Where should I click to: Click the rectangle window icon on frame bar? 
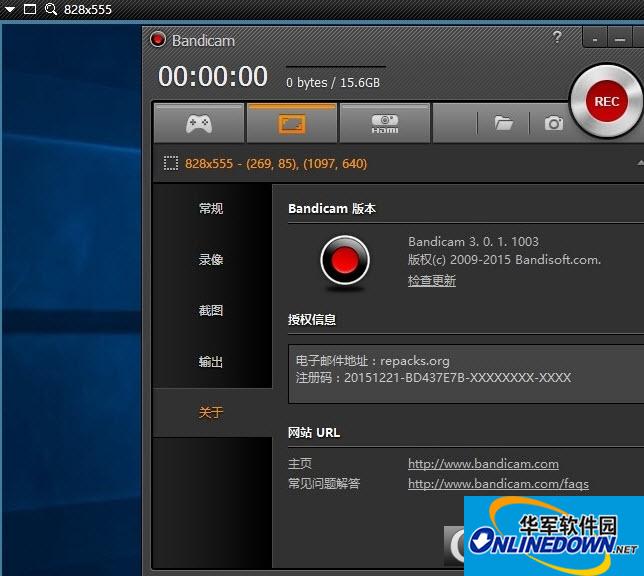coord(30,9)
